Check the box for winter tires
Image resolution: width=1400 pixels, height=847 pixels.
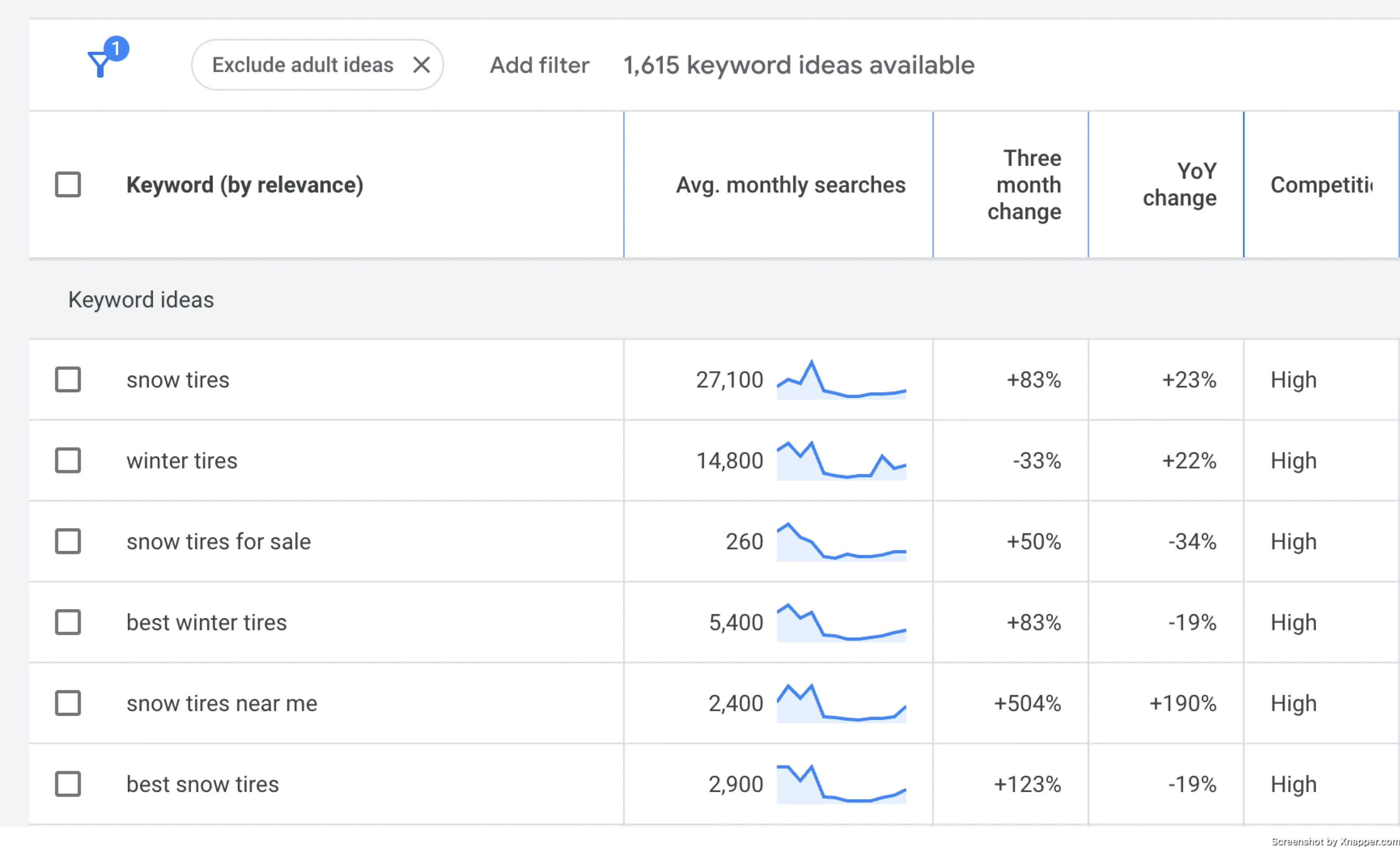click(68, 460)
